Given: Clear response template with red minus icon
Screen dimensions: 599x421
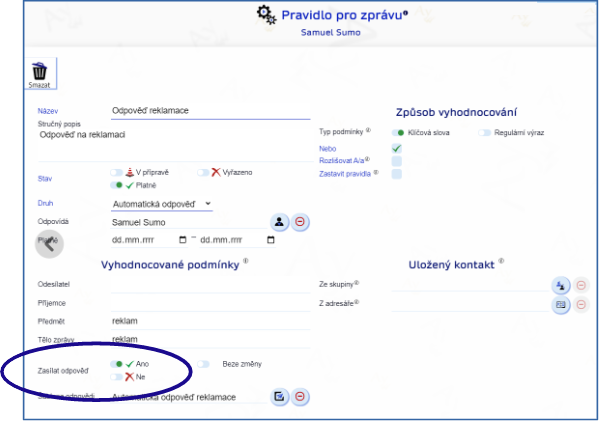Looking at the screenshot, I should (x=300, y=397).
